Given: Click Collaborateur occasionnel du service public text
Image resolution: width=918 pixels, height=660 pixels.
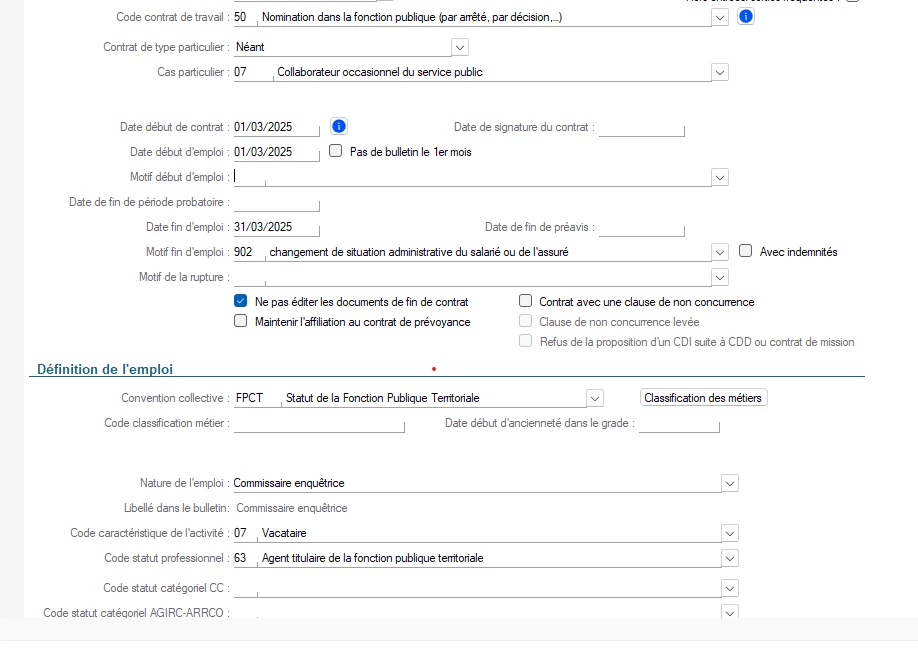Looking at the screenshot, I should coord(380,72).
